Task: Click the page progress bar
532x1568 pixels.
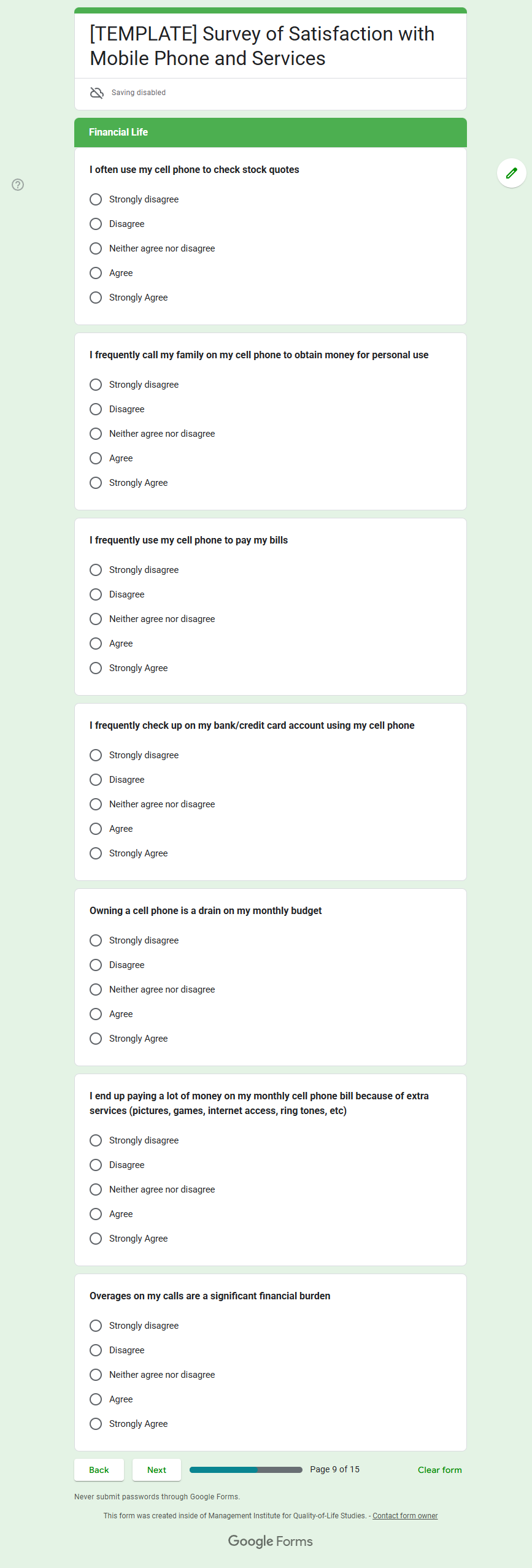Action: [x=245, y=1470]
